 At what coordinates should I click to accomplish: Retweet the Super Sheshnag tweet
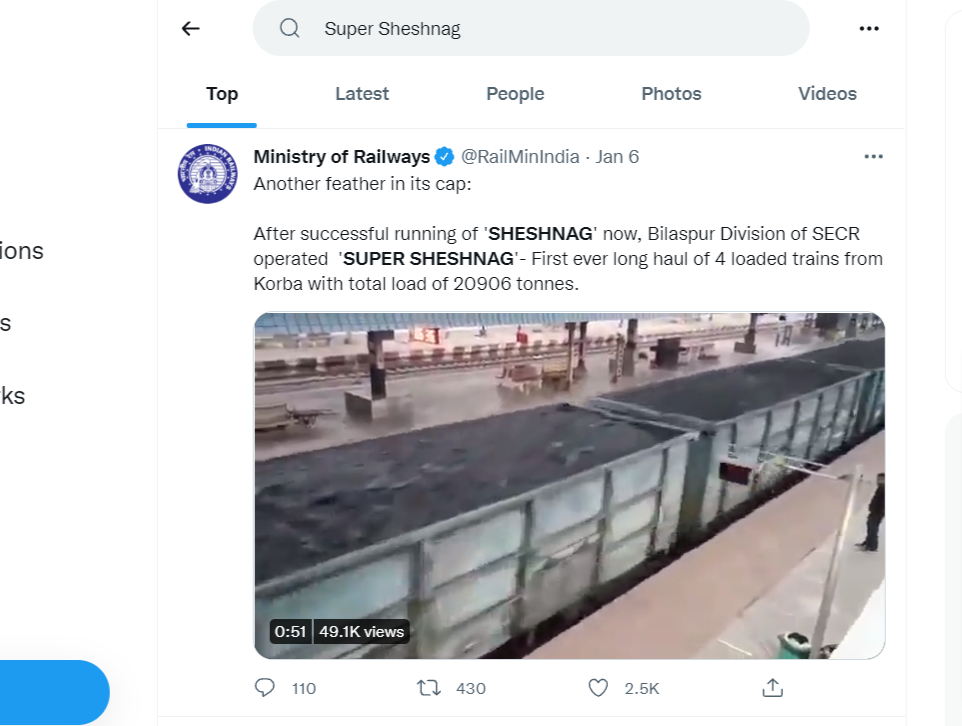pos(429,688)
